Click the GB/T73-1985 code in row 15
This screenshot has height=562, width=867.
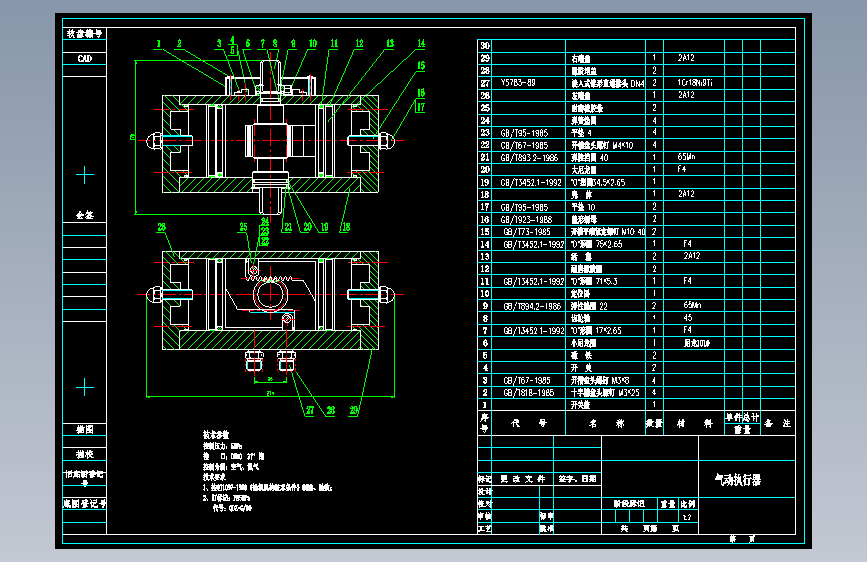[527, 232]
